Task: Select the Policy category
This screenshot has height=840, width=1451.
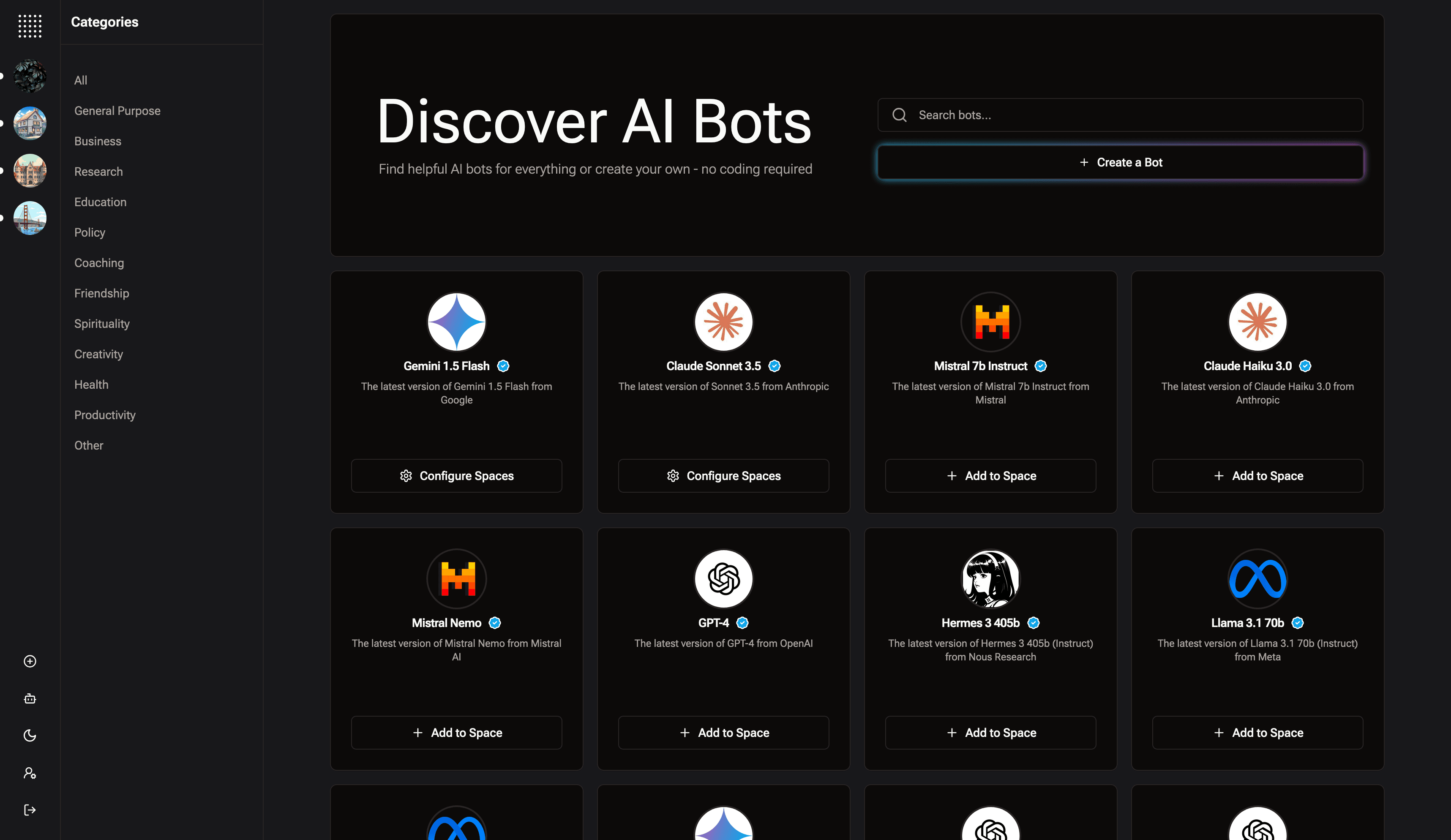Action: 90,232
